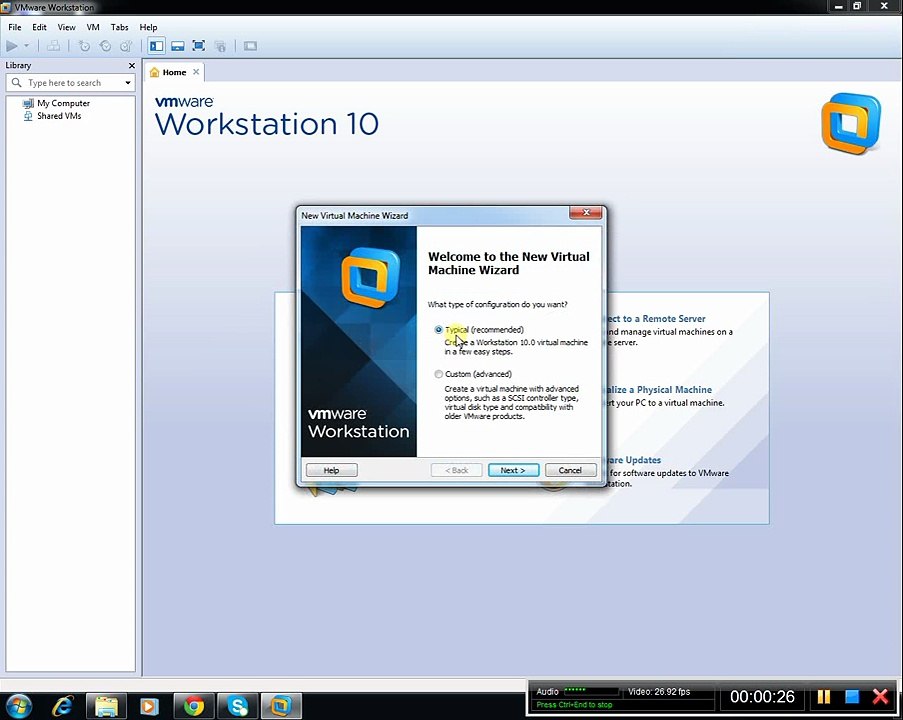This screenshot has width=903, height=720.
Task: Click the console view toolbar icon
Action: [250, 46]
